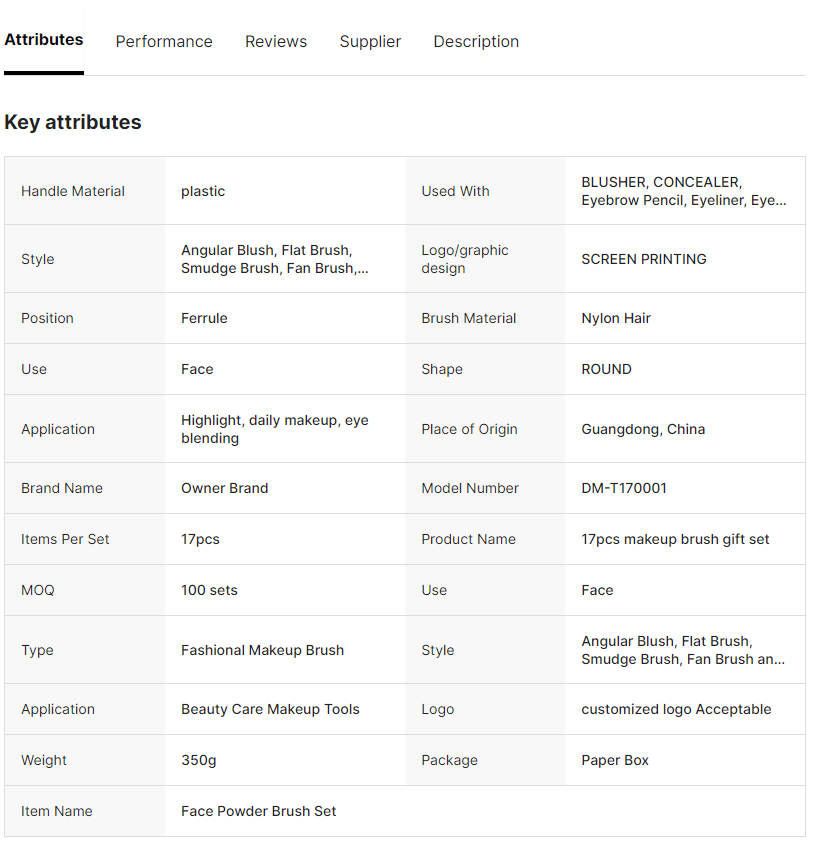The height and width of the screenshot is (841, 822).
Task: Click the Paper Box package value
Action: tap(615, 760)
